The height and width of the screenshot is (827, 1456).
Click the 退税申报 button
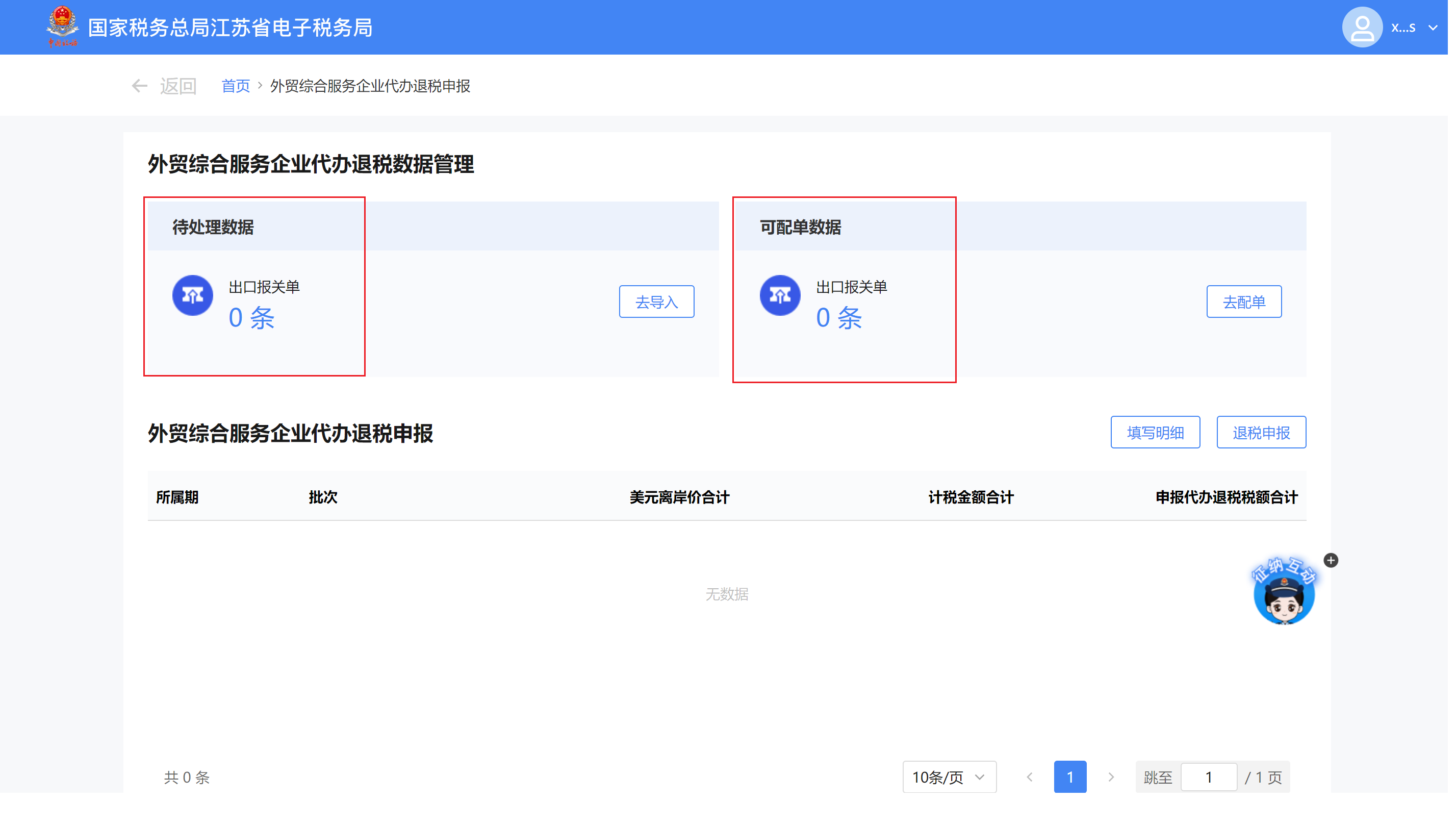tap(1261, 433)
